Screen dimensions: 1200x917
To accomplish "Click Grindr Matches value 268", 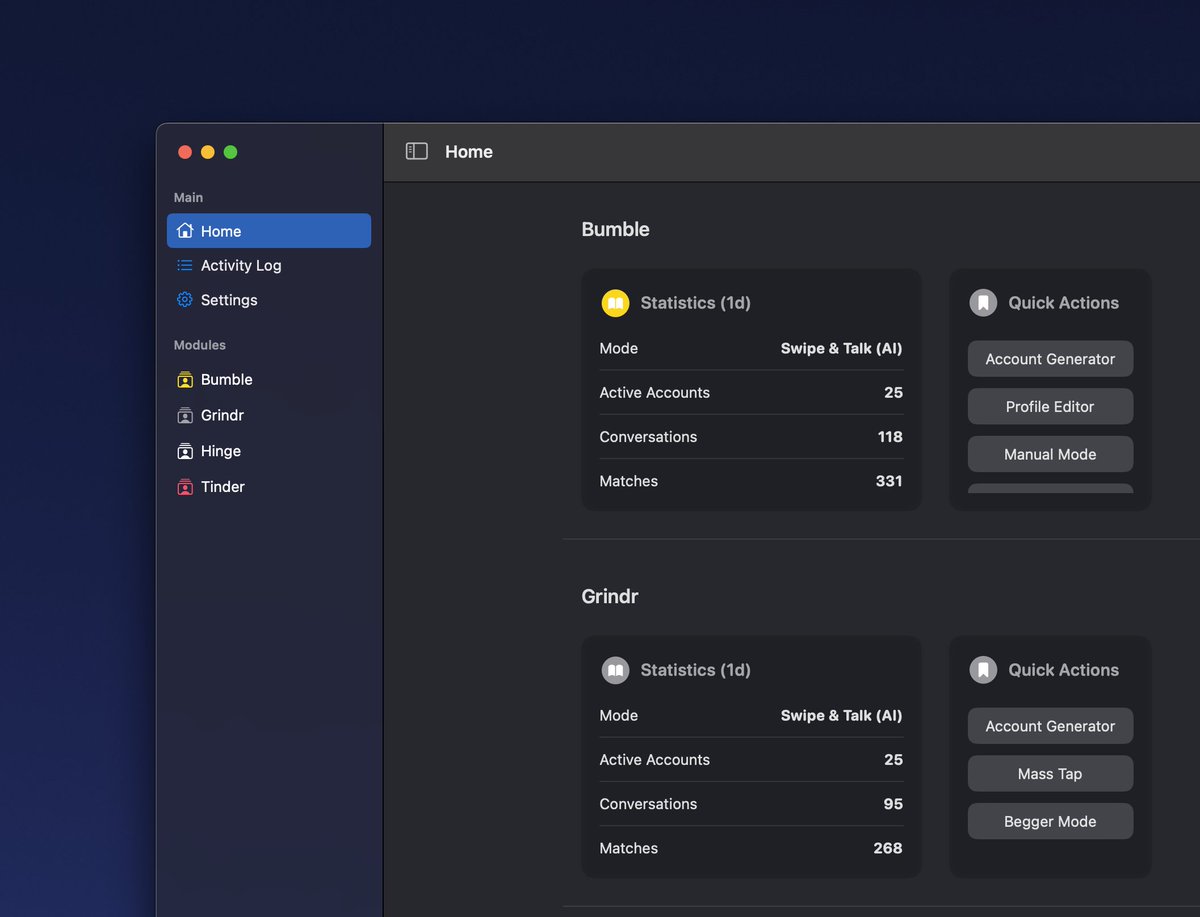I will point(888,848).
